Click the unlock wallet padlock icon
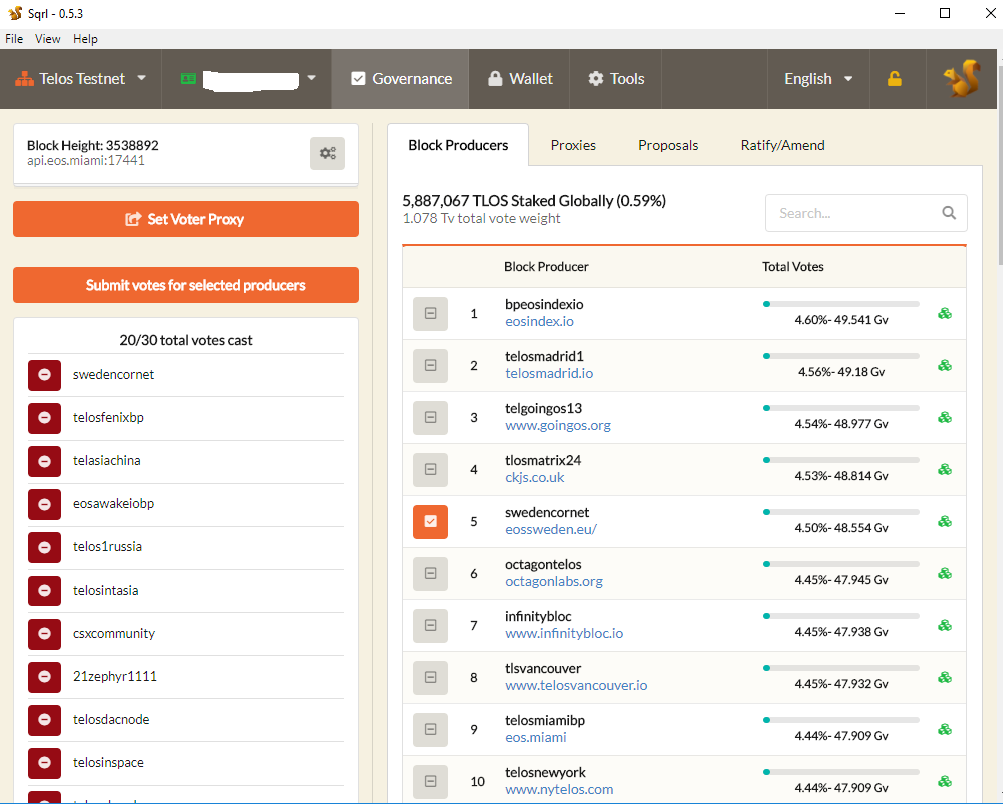1003x804 pixels. click(894, 79)
